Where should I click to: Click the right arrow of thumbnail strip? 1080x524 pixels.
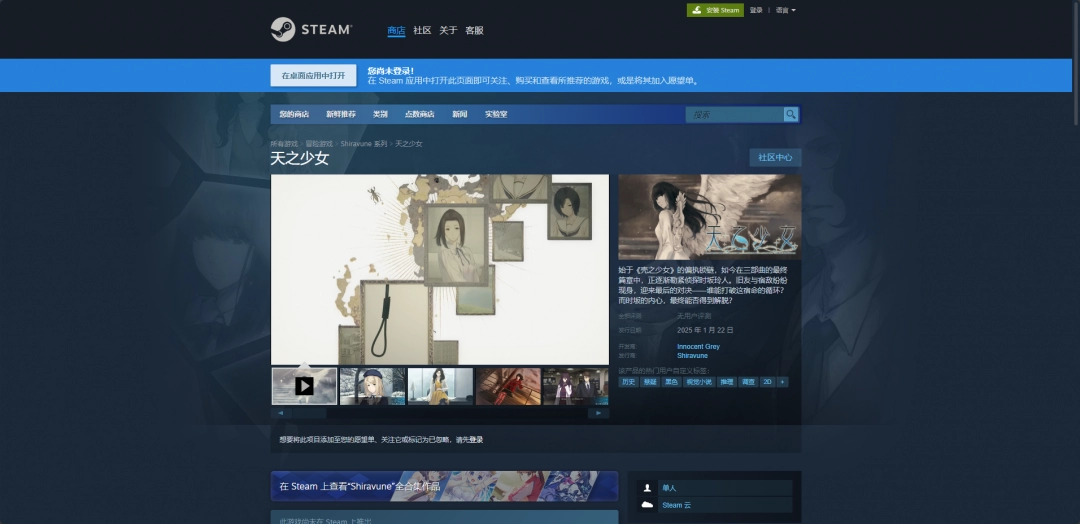pos(598,412)
